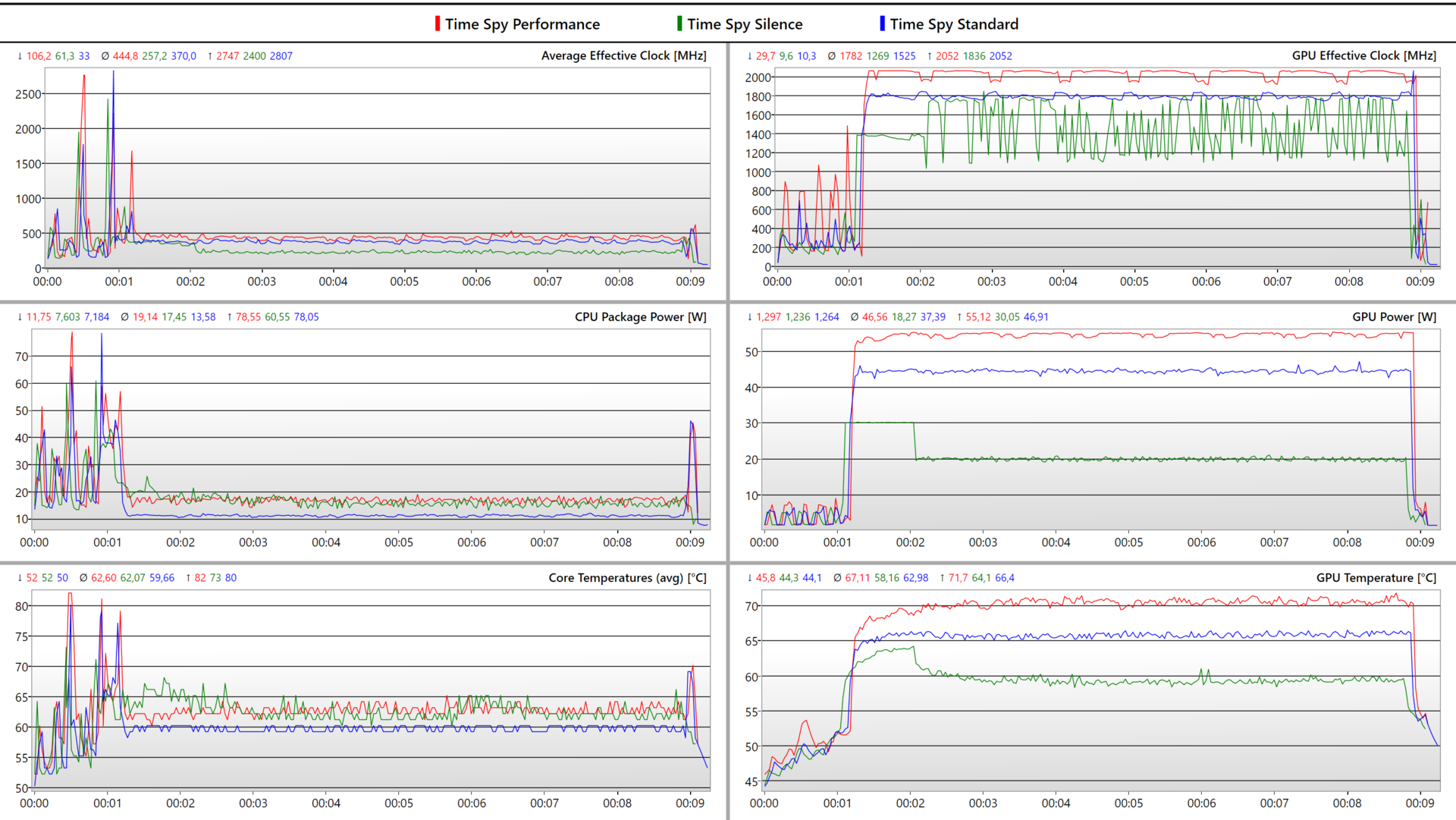Click the up-arrow maximum icon in the GPU Temperature stats
The height and width of the screenshot is (820, 1456).
coord(942,578)
